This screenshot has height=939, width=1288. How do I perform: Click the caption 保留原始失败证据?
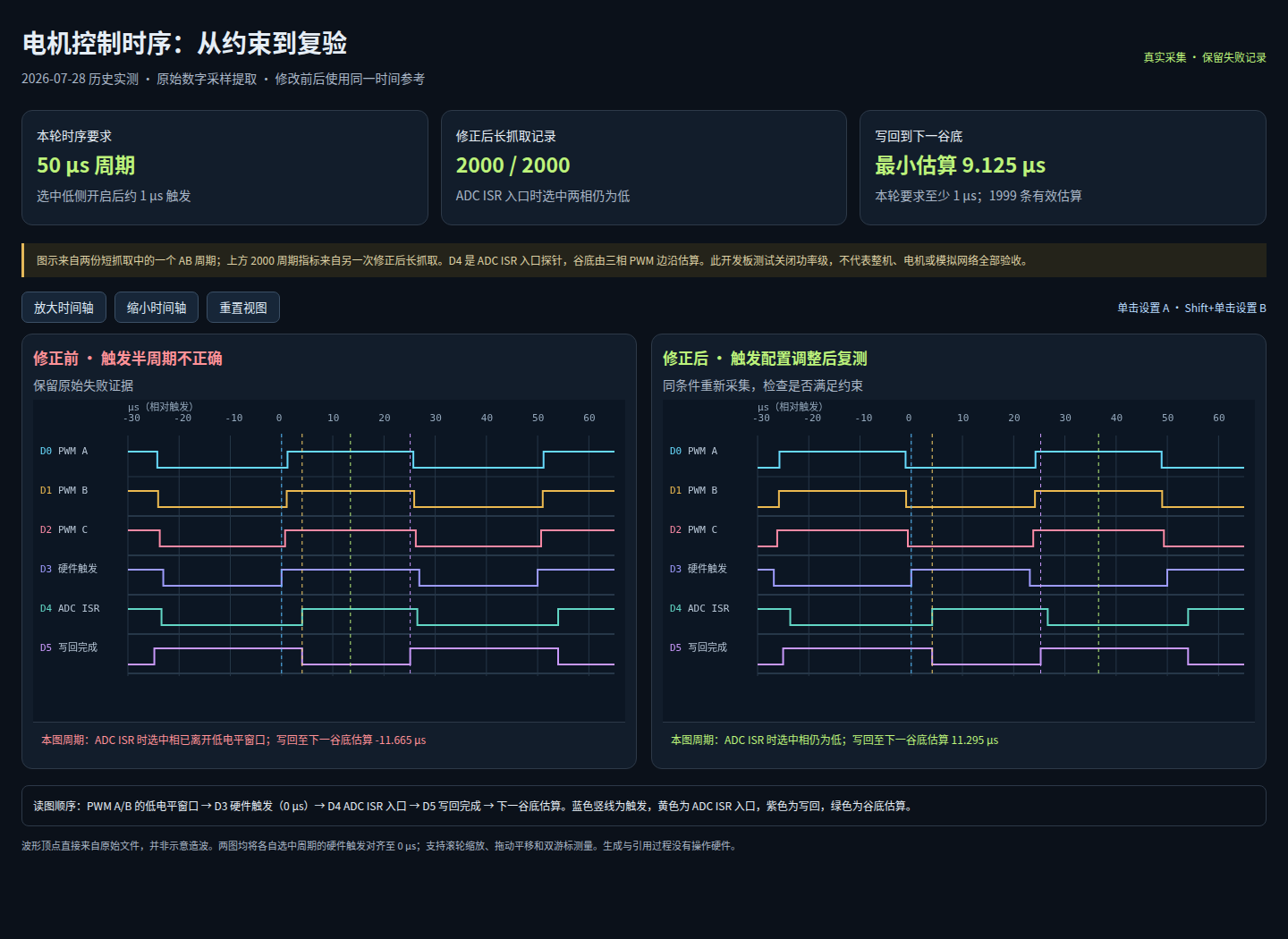[x=83, y=385]
